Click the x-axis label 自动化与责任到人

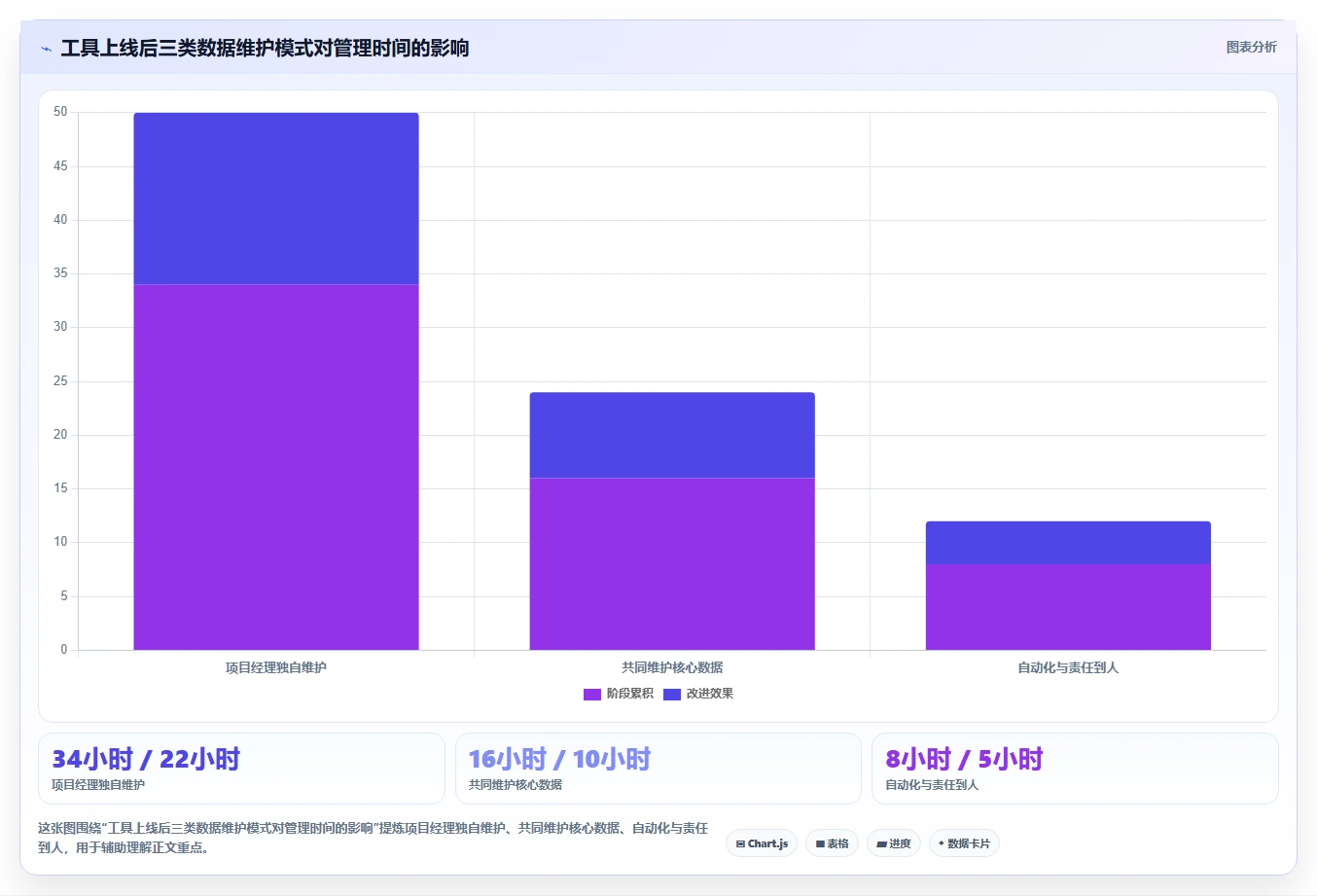pos(1068,667)
